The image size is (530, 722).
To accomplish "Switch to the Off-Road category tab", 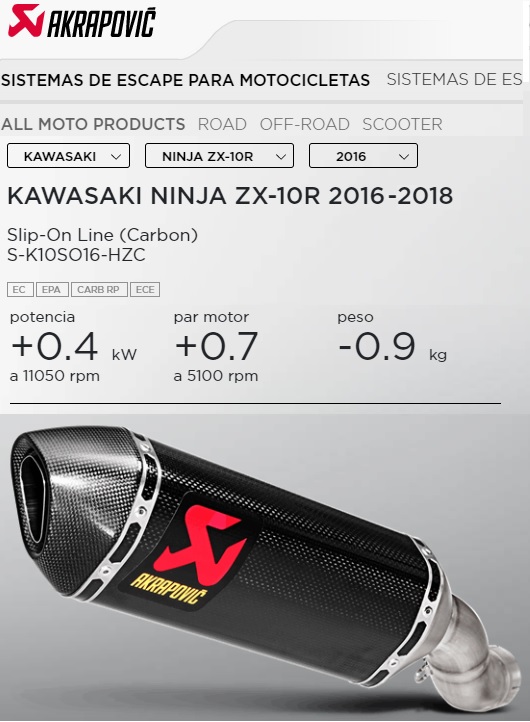I will click(x=304, y=124).
